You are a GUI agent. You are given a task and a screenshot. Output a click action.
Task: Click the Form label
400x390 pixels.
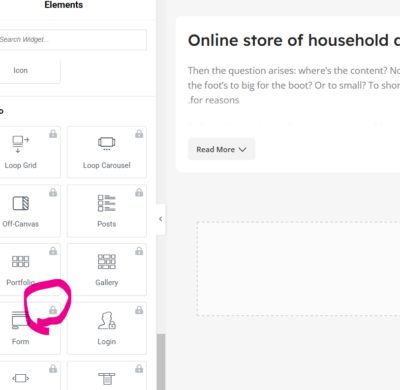coord(21,342)
